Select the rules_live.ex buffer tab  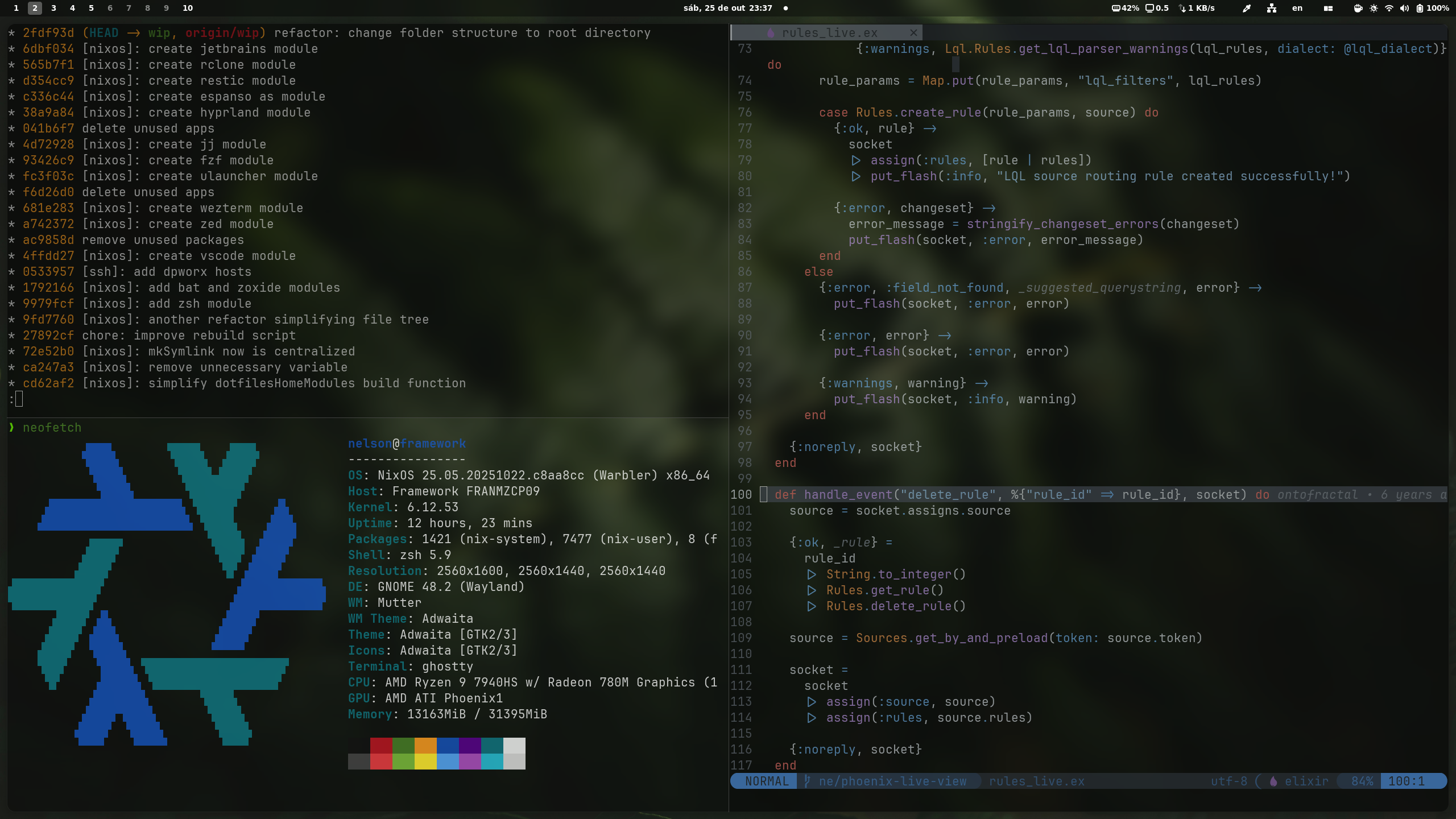click(829, 32)
